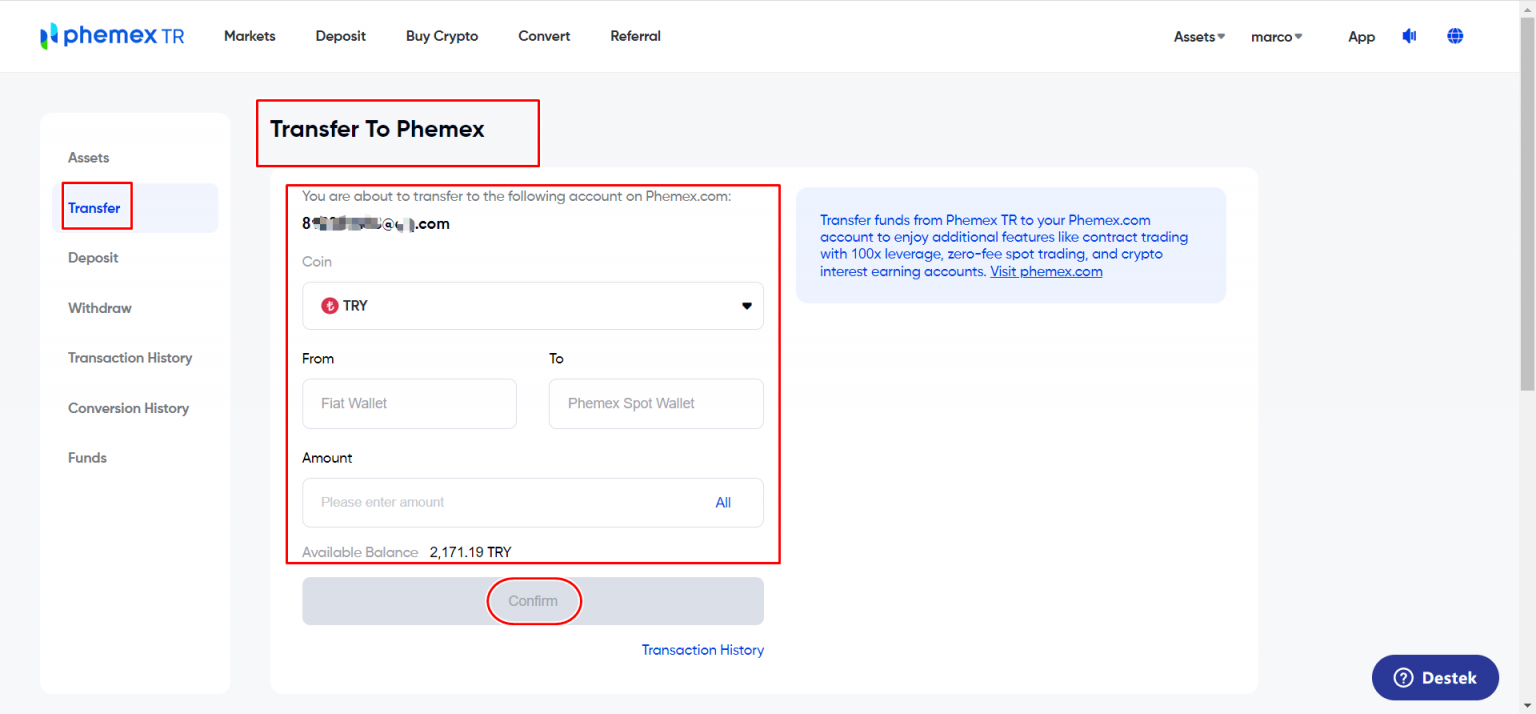Open the marco account dropdown

pyautogui.click(x=1275, y=36)
